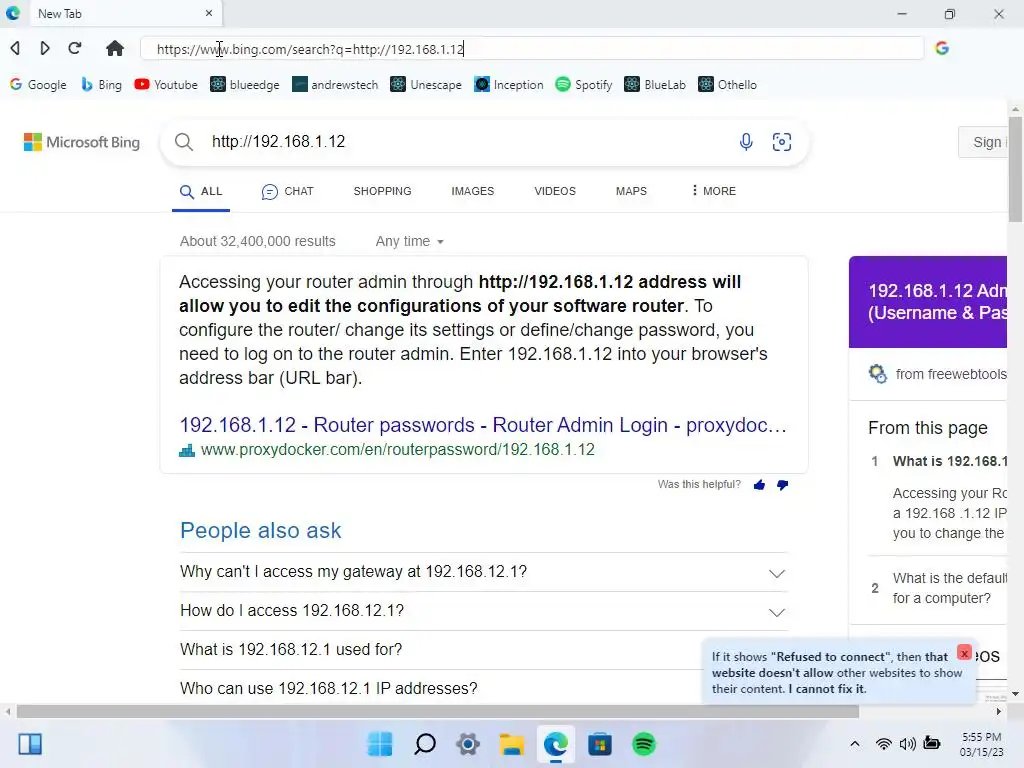Open the widgets panel icon on taskbar
1024x768 pixels.
[x=30, y=744]
